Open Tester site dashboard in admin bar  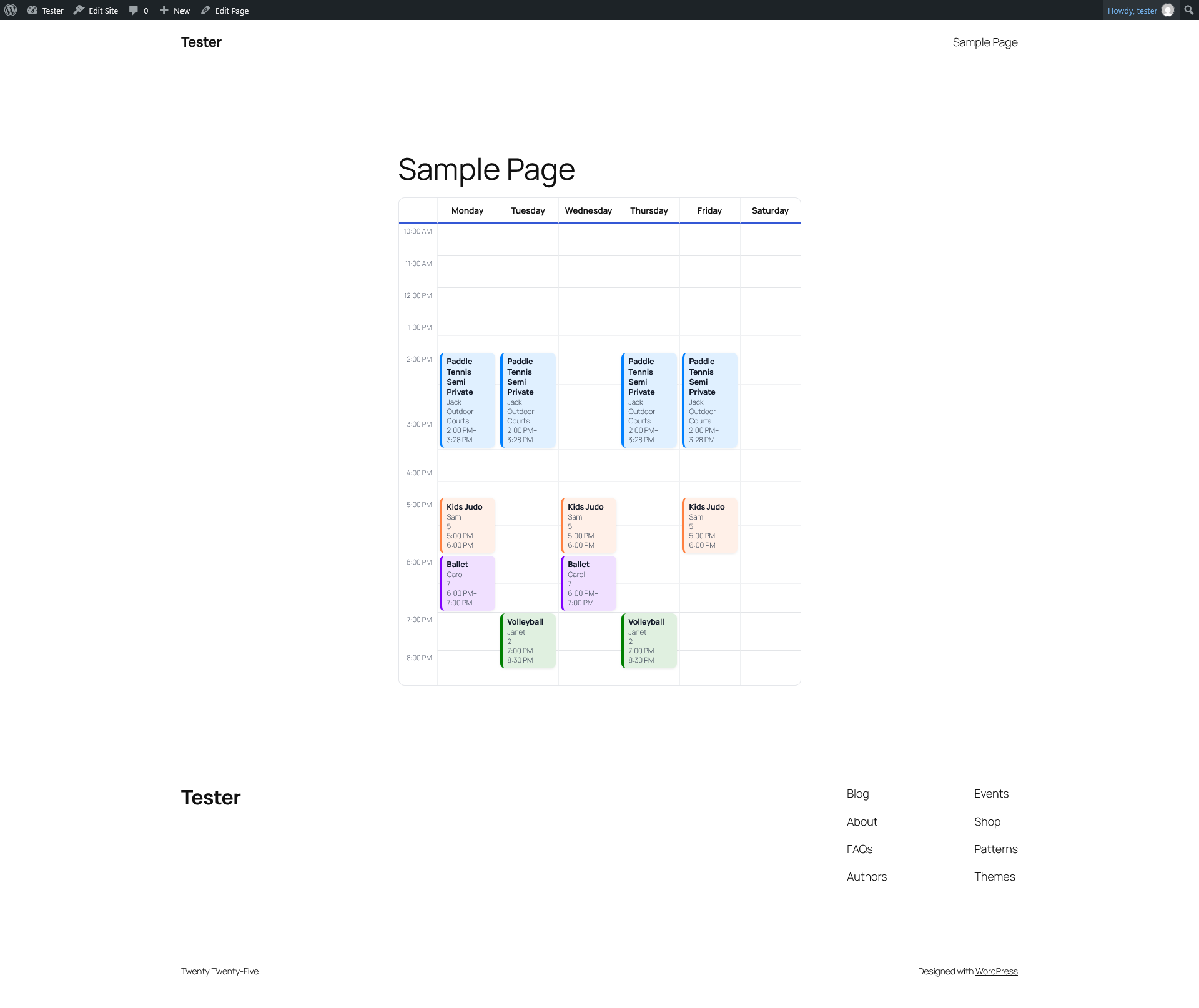click(46, 10)
